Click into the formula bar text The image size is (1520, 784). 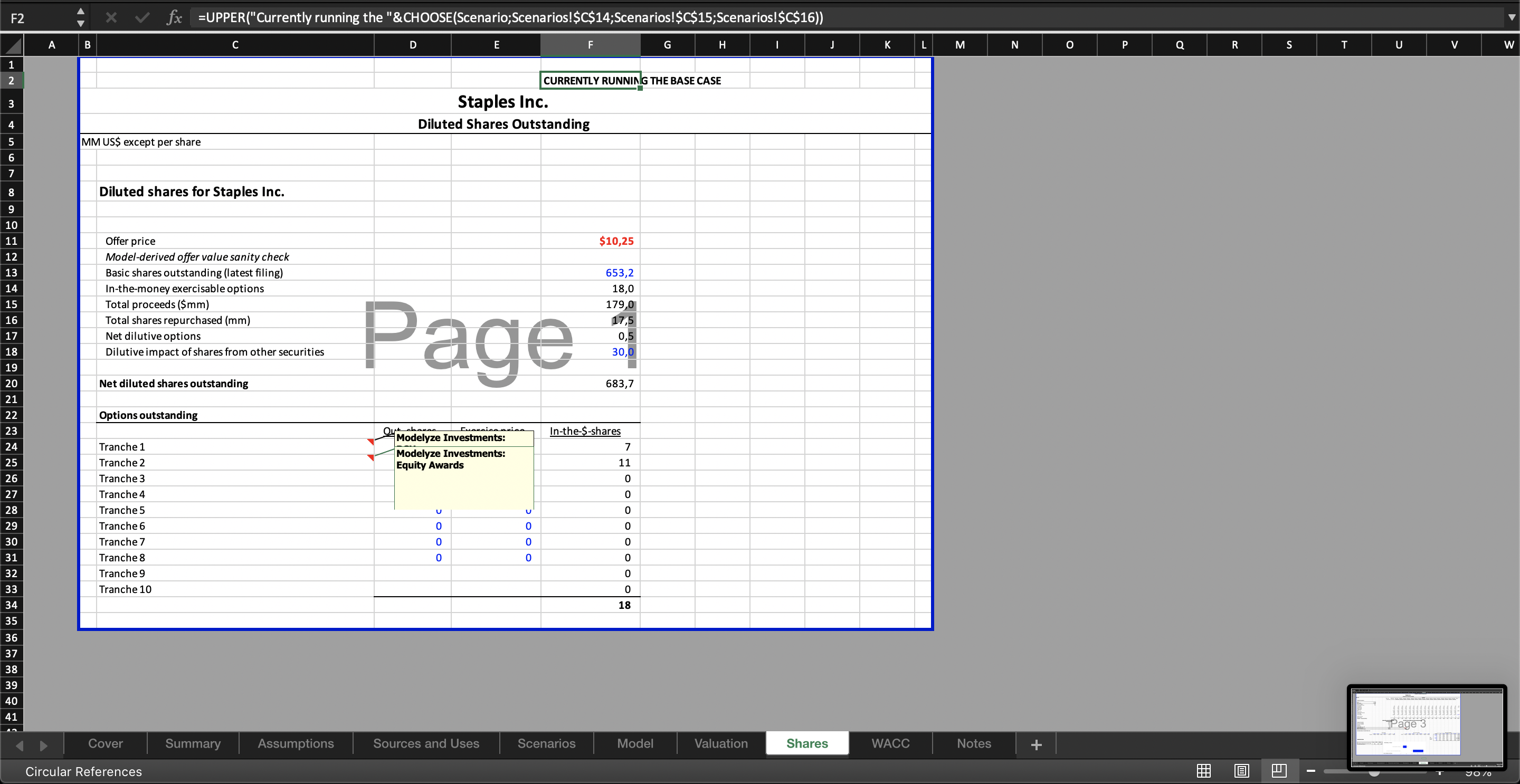[844, 17]
